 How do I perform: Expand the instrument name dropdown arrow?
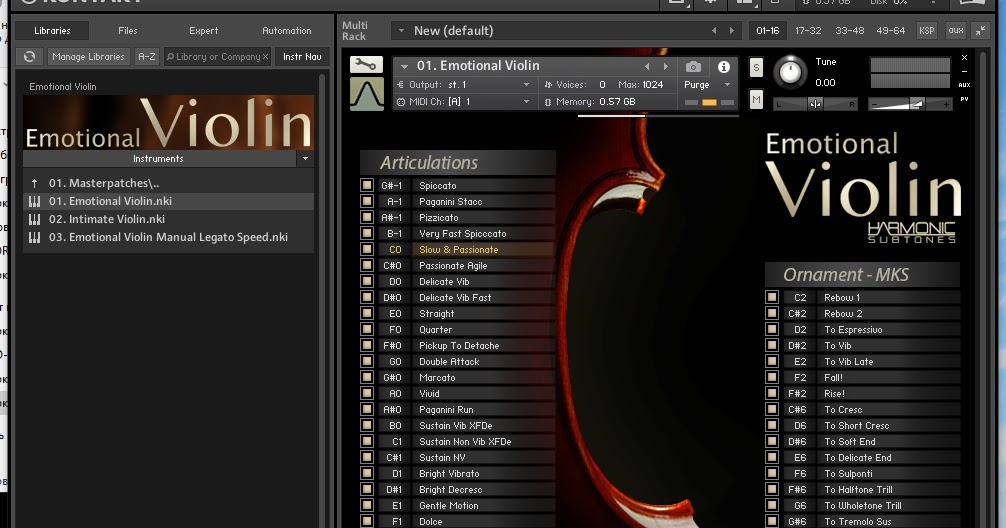tap(404, 66)
